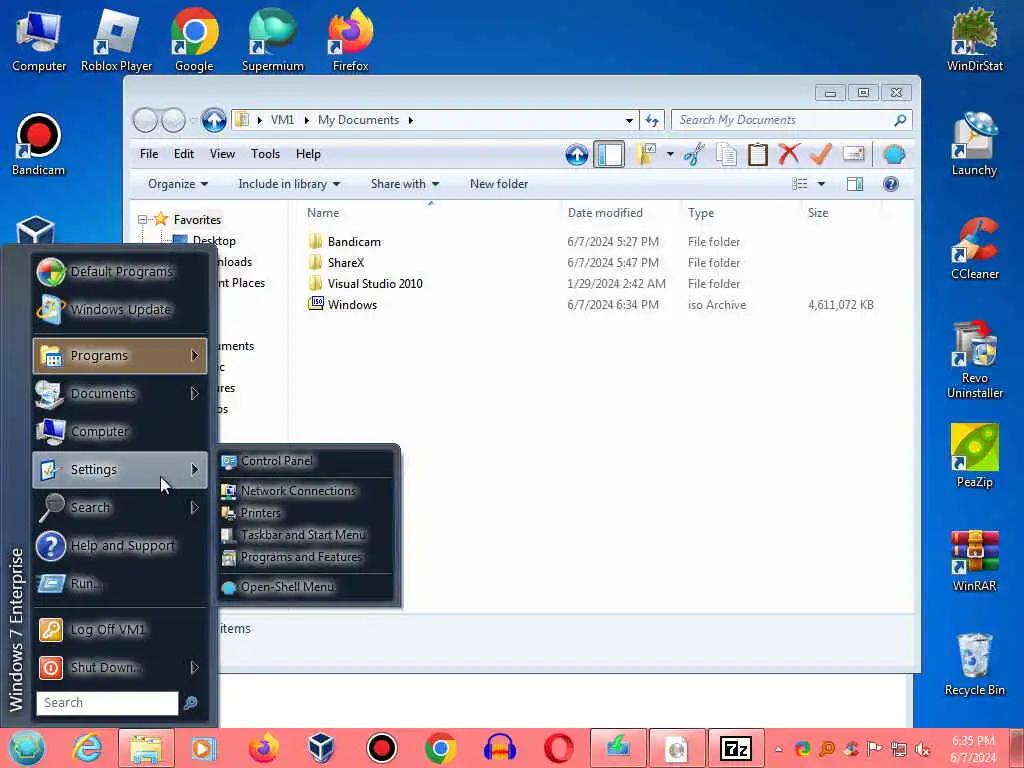The width and height of the screenshot is (1024, 768).
Task: Collapse the Favorites tree node
Action: point(142,220)
